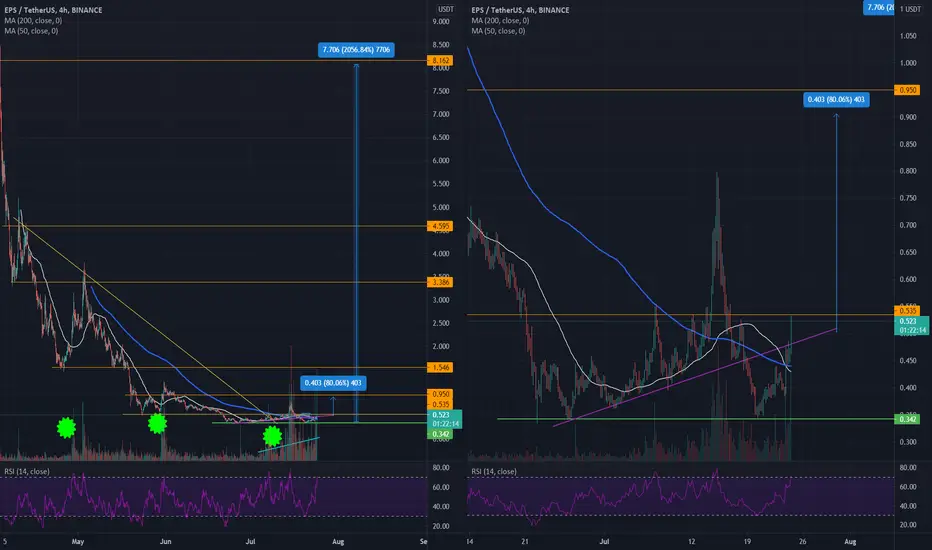Click the Jul label on right time axis

click(x=604, y=542)
